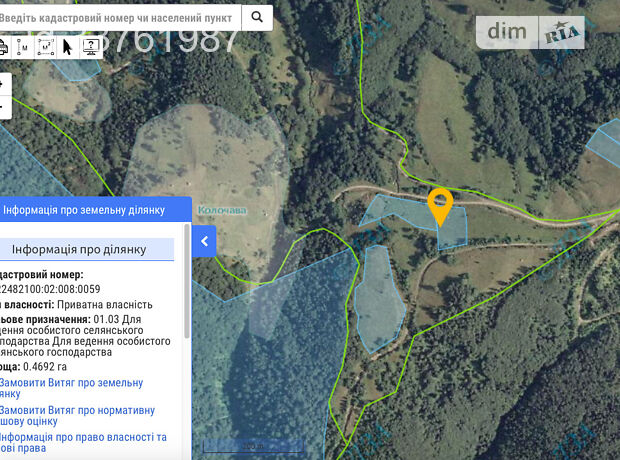Click the magnifier search button
The image size is (620, 460).
(x=257, y=17)
